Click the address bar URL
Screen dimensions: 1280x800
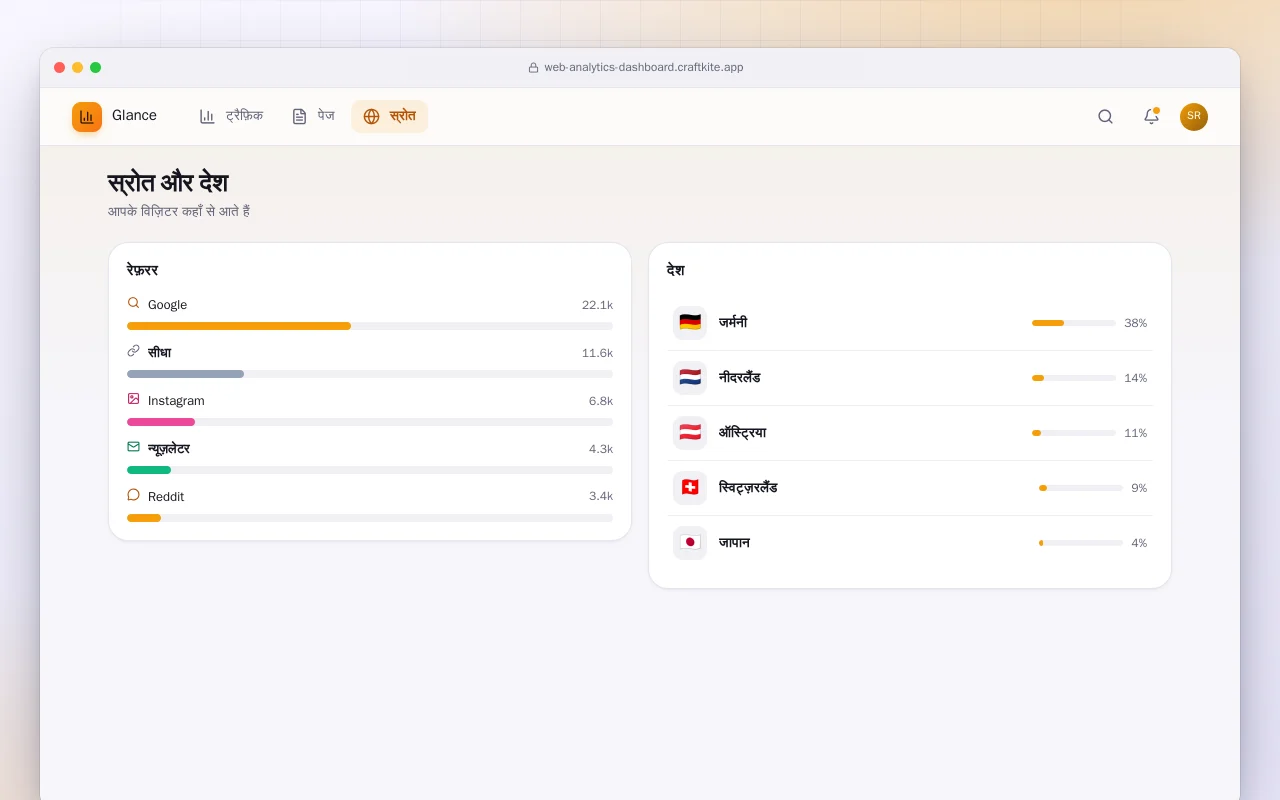point(644,68)
